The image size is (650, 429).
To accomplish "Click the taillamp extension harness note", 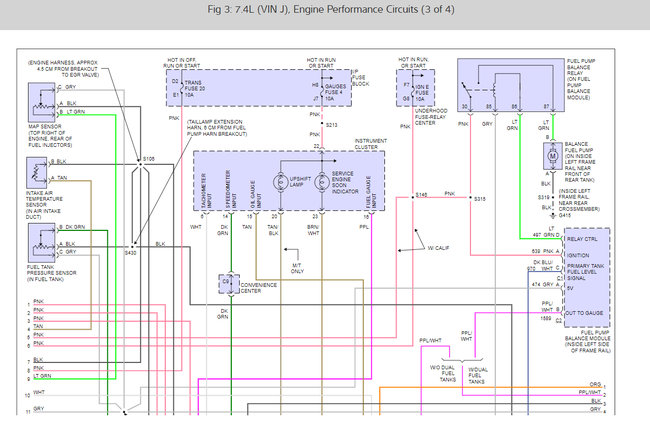I will (x=217, y=128).
